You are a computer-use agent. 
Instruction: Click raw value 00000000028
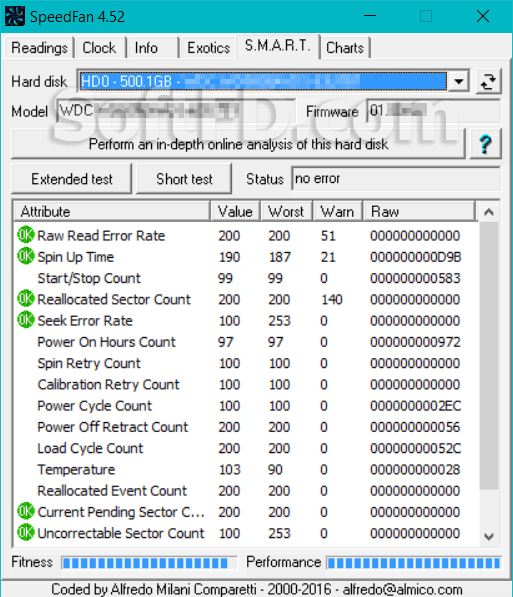coord(415,469)
